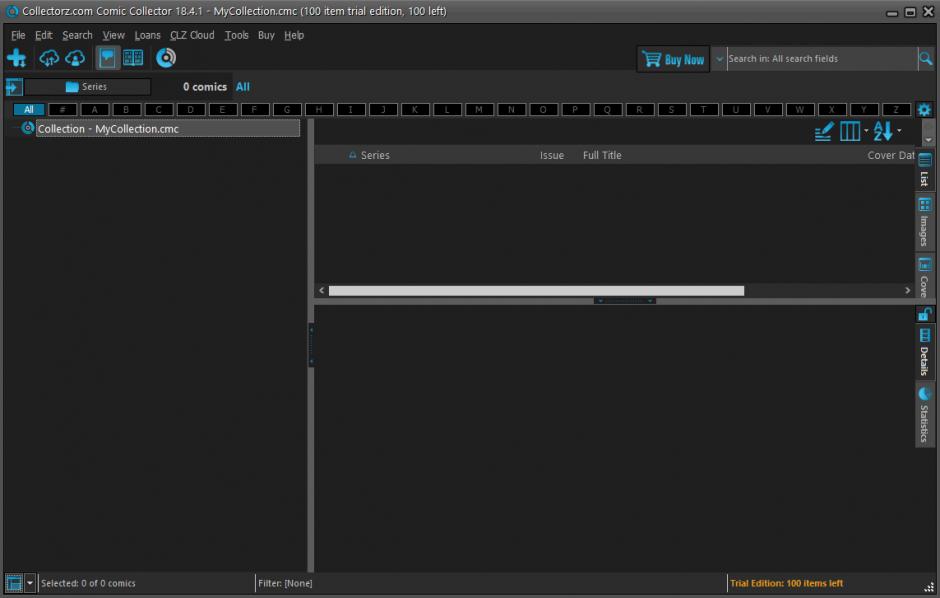Switch to the Details panel tab
The width and height of the screenshot is (940, 598).
(924, 352)
